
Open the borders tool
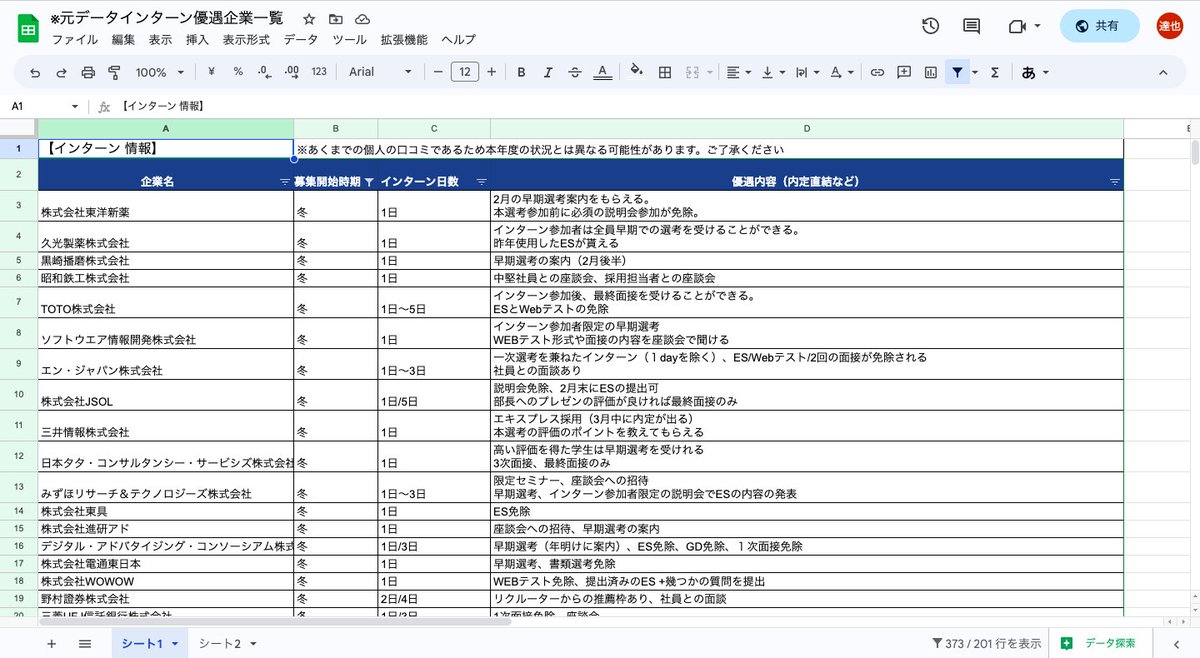(665, 72)
